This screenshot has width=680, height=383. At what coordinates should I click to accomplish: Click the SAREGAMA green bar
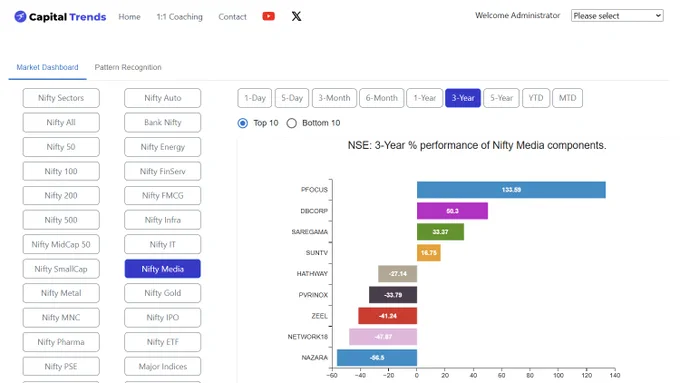click(x=440, y=232)
